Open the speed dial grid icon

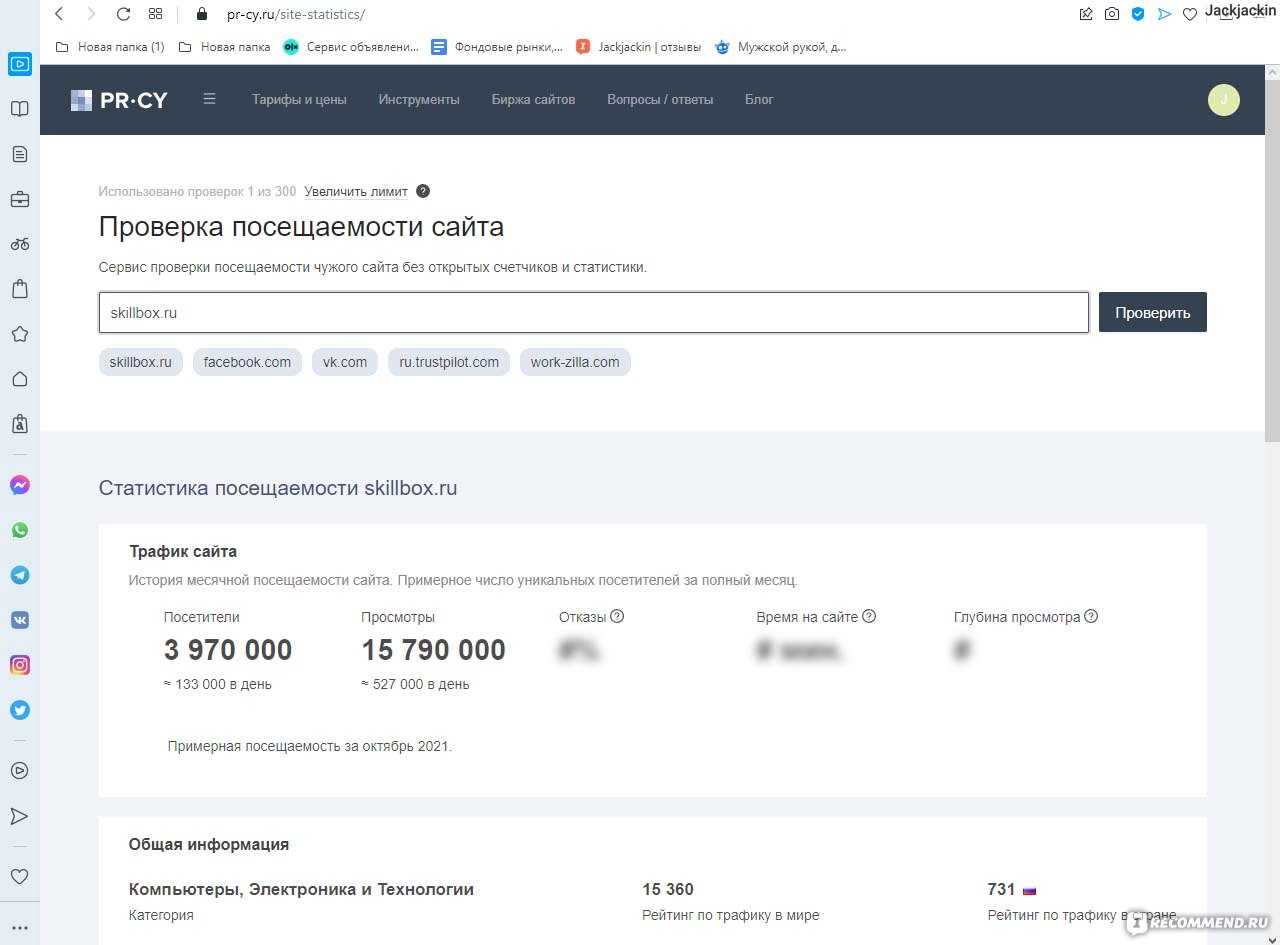tap(155, 14)
